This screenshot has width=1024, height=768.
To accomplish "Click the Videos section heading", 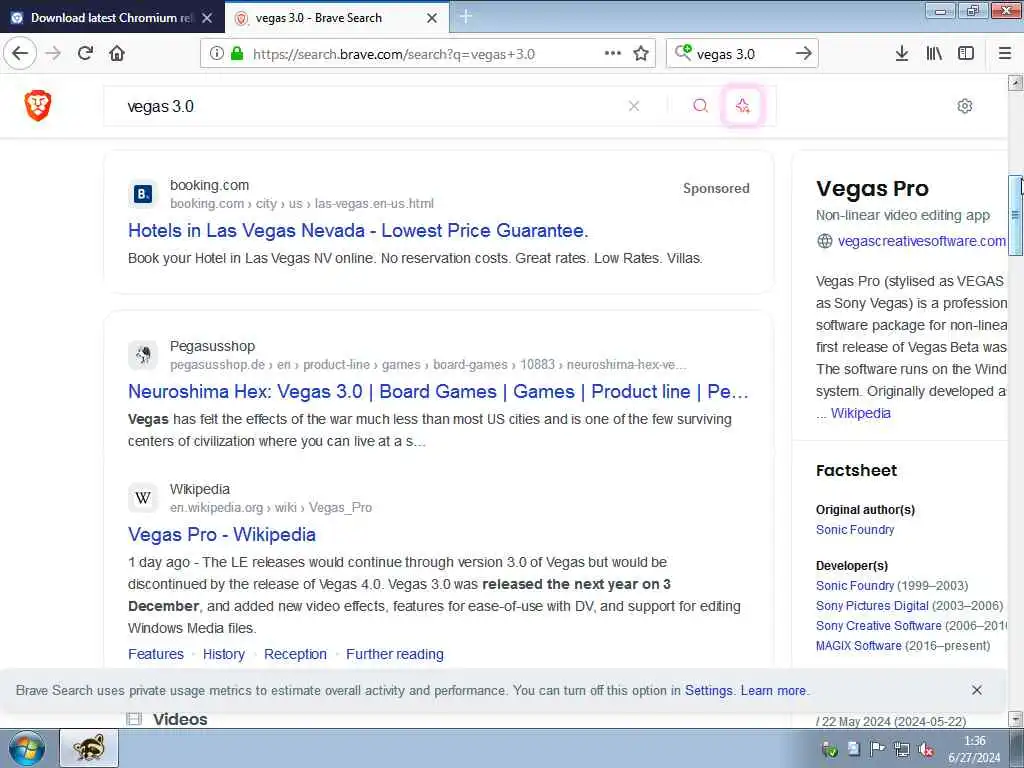I will pos(180,719).
